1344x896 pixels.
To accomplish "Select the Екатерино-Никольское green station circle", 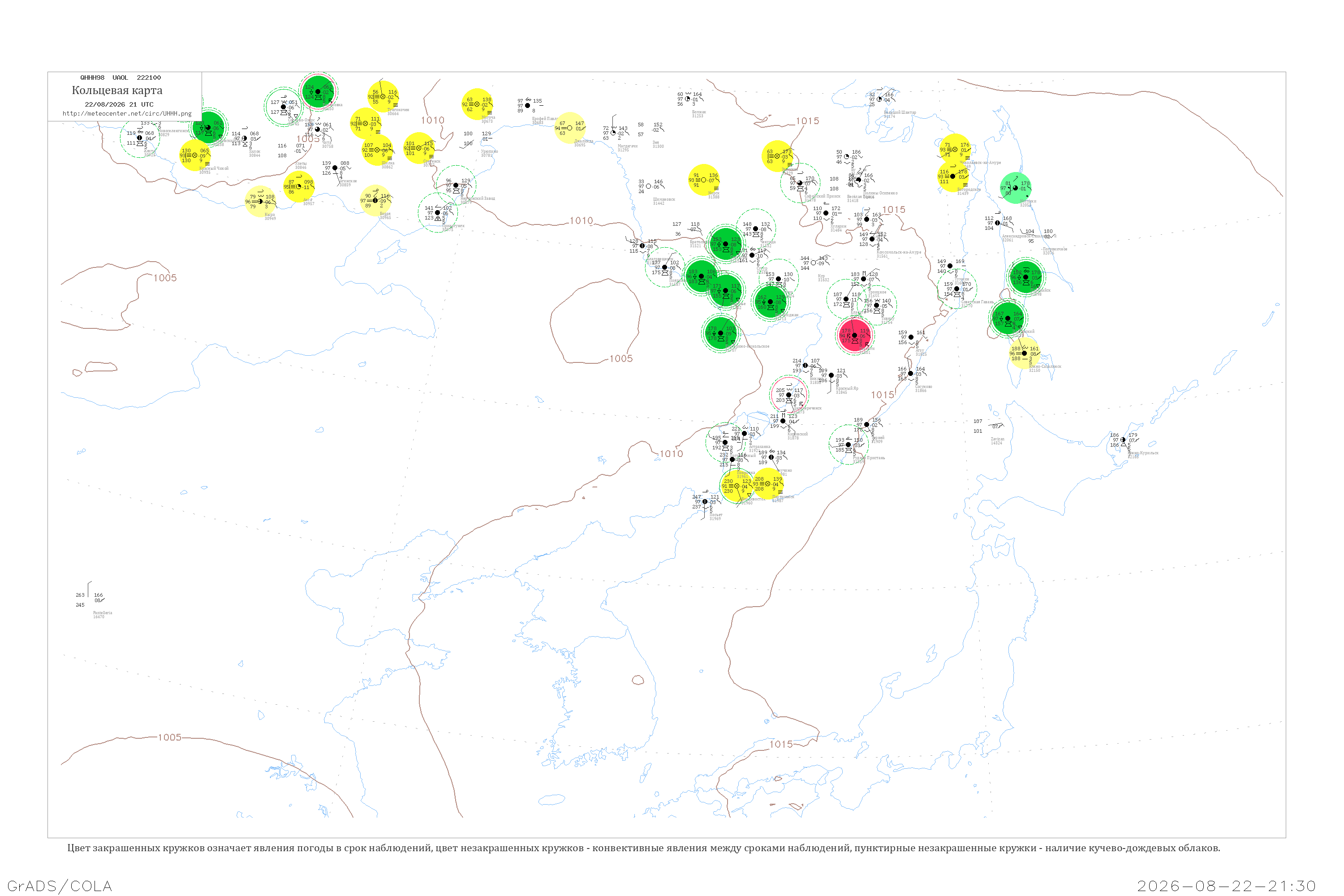I will coord(720,333).
